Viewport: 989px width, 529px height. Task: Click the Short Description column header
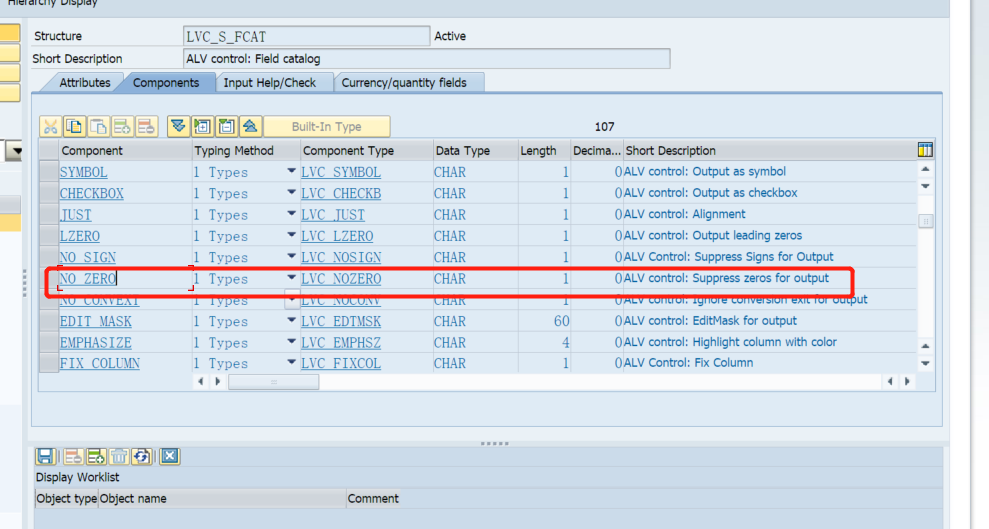coord(770,151)
